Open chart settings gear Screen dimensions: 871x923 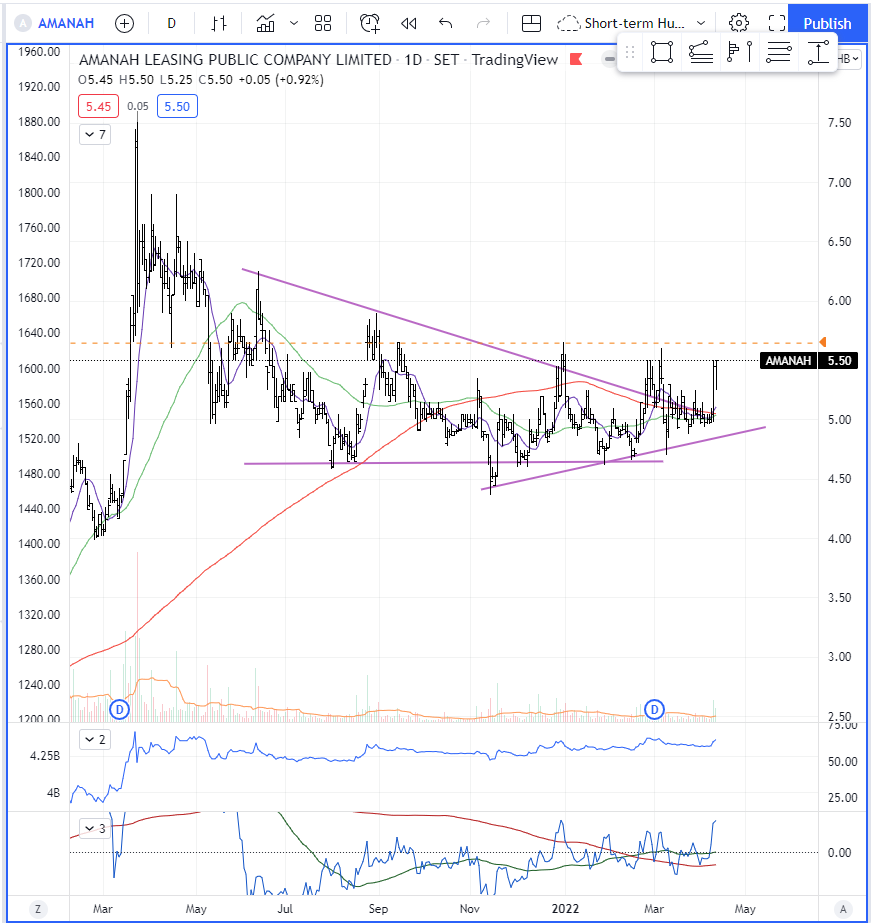[x=739, y=24]
